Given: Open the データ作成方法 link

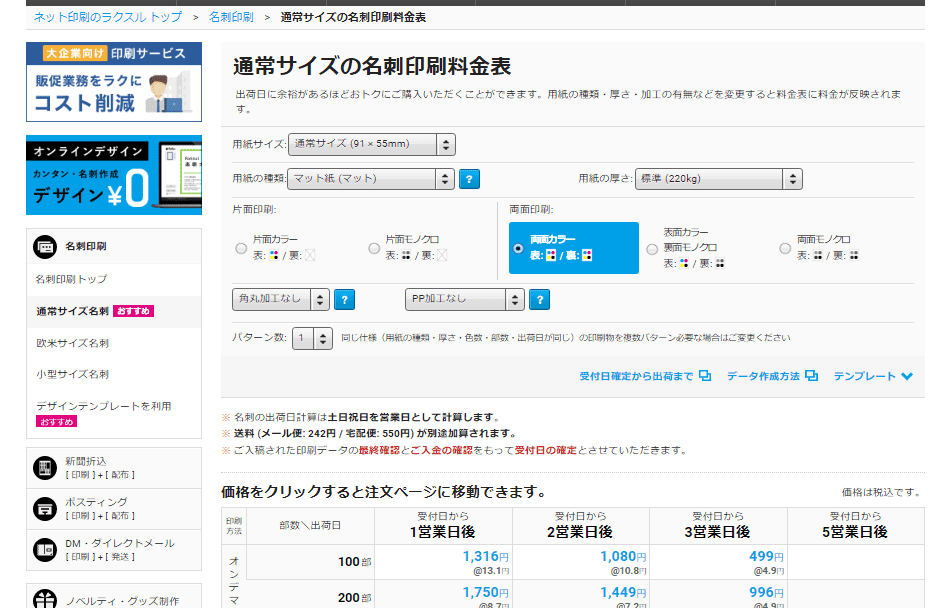Looking at the screenshot, I should 763,377.
